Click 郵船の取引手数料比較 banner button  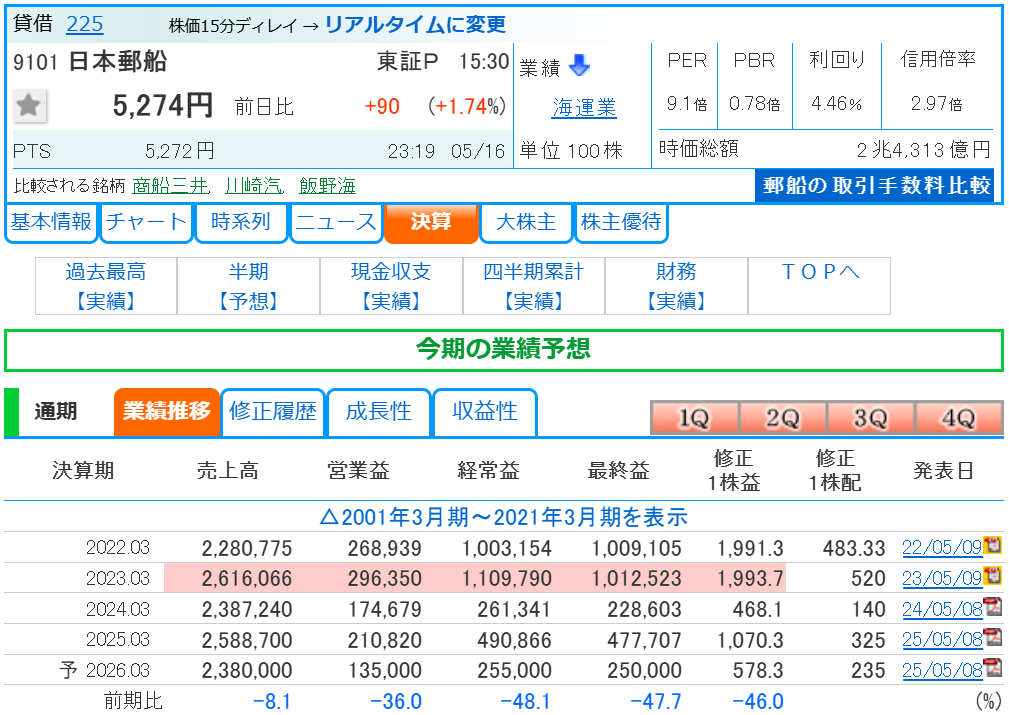click(x=876, y=185)
